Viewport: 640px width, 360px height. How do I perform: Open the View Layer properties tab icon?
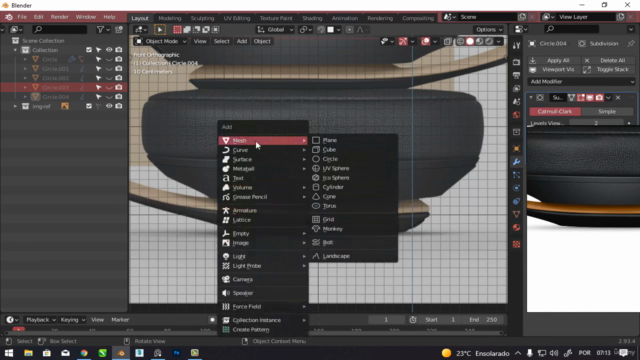click(x=516, y=88)
